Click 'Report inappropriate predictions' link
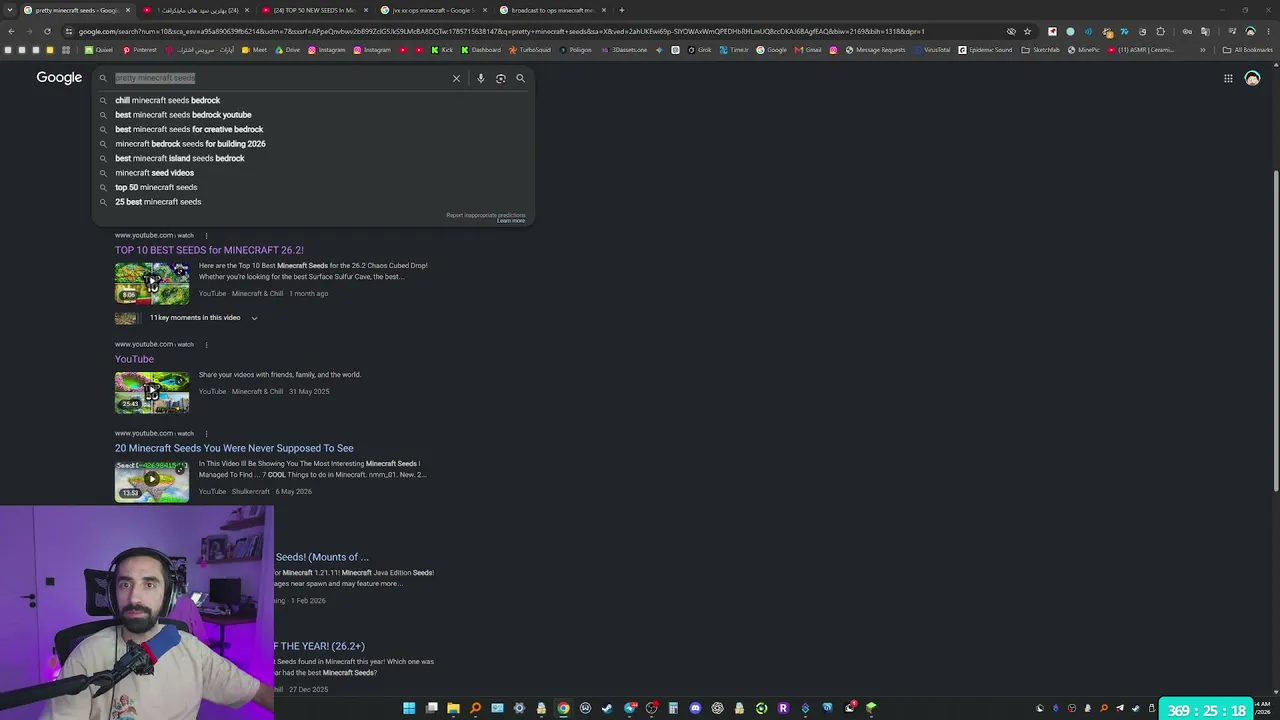This screenshot has height=720, width=1280. pos(485,215)
